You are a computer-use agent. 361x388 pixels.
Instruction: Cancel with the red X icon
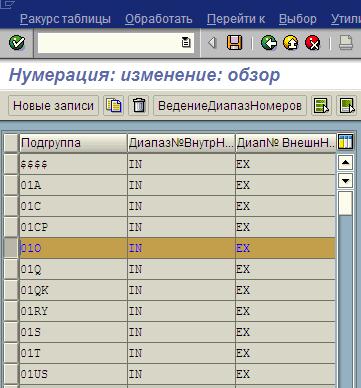coord(312,43)
